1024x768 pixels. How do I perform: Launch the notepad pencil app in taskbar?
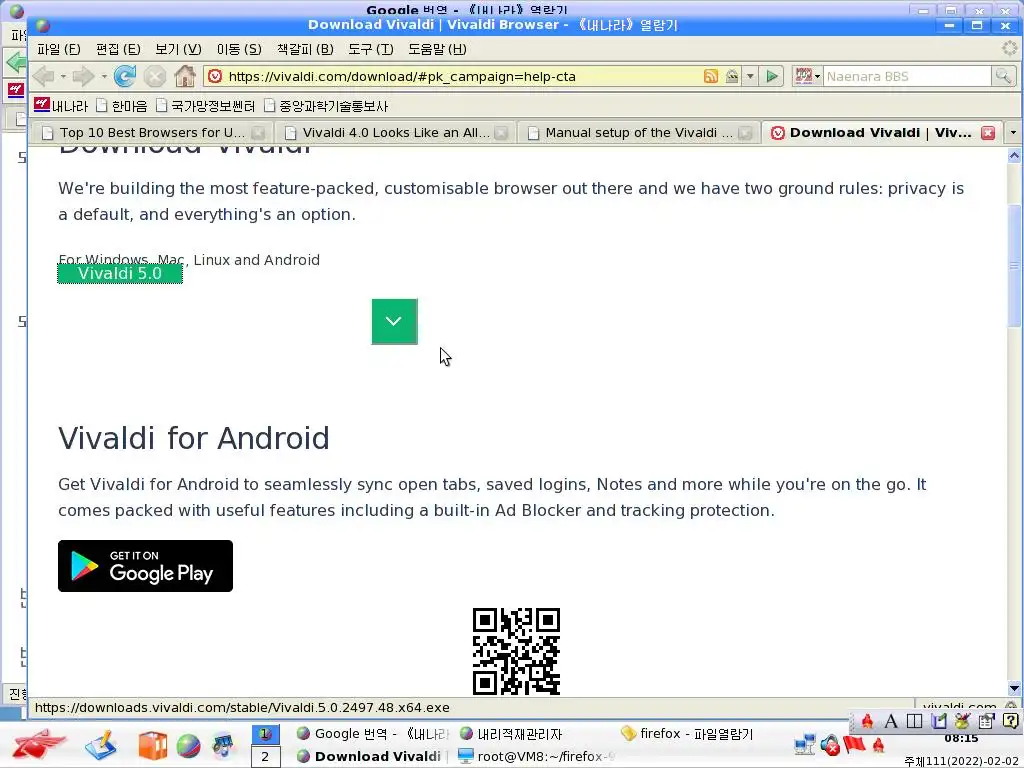100,745
